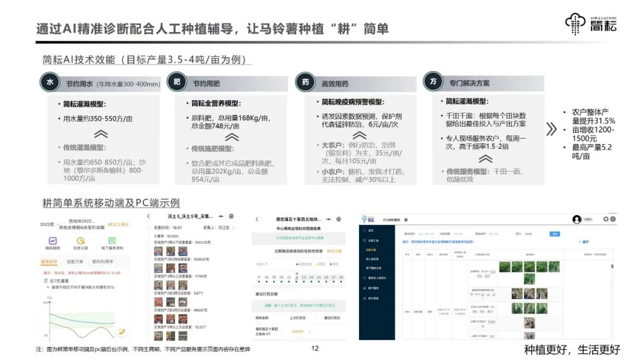Close the 沃土5 collection mini-program screen
This screenshot has width=640, height=360.
tap(231, 216)
